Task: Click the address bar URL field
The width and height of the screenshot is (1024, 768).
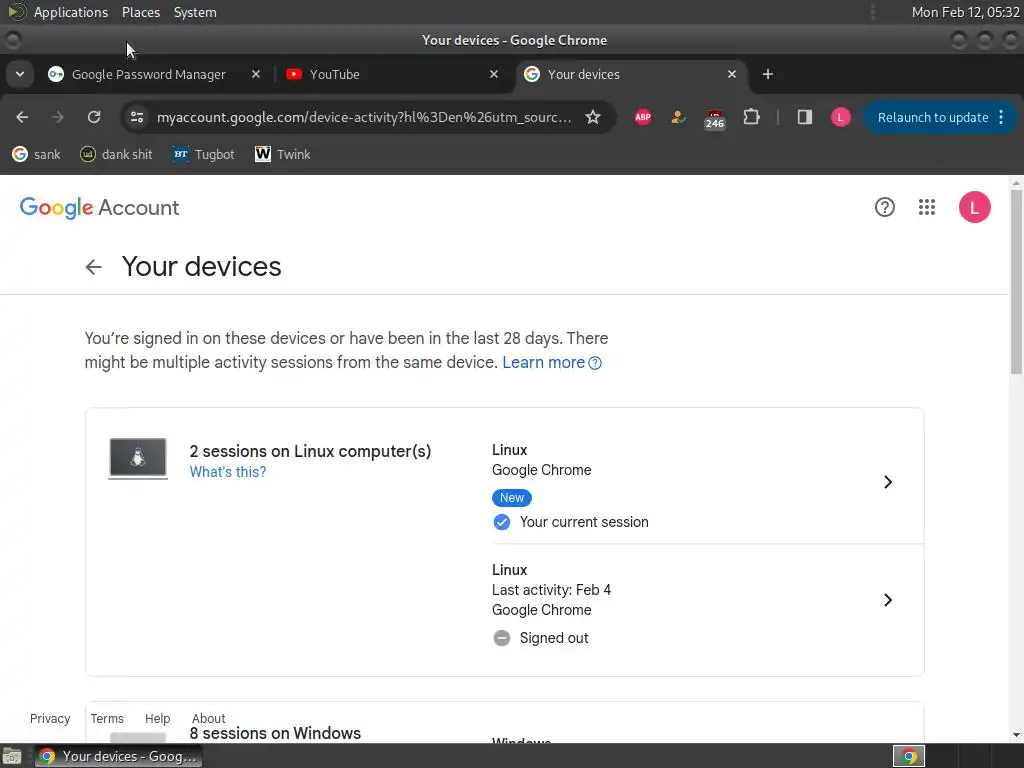Action: coord(364,118)
